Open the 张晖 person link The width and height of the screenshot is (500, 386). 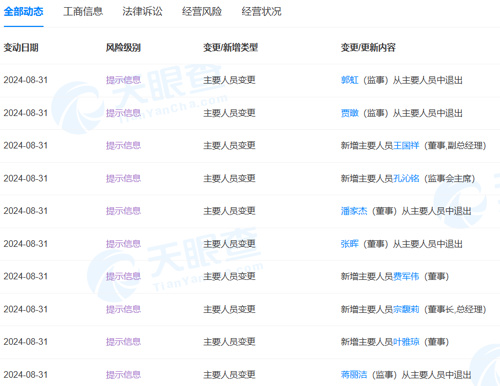click(350, 244)
